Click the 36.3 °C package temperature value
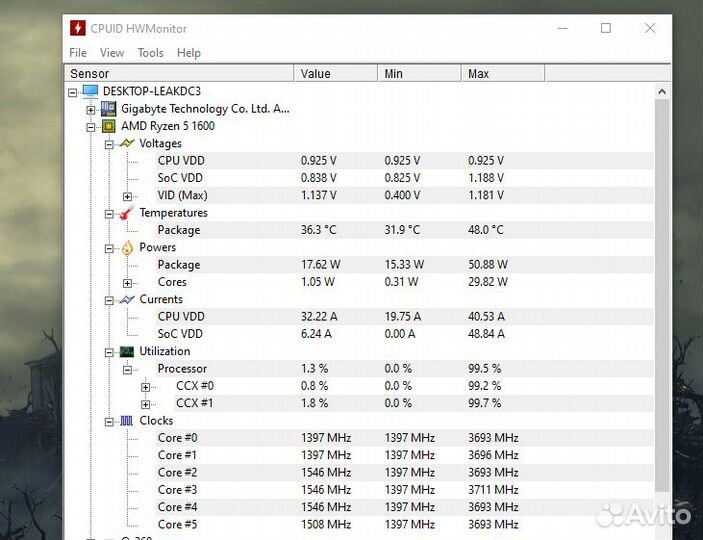The height and width of the screenshot is (540, 703). point(318,230)
